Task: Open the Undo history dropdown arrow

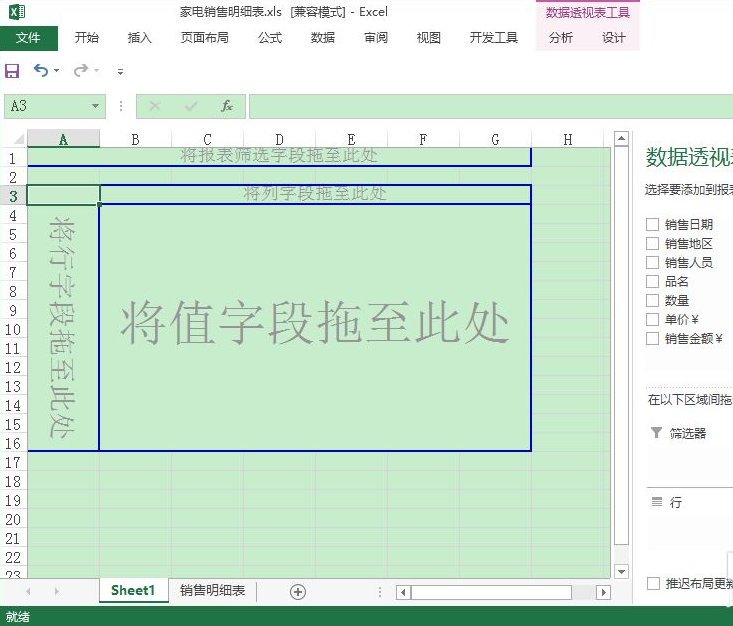Action: [56, 71]
